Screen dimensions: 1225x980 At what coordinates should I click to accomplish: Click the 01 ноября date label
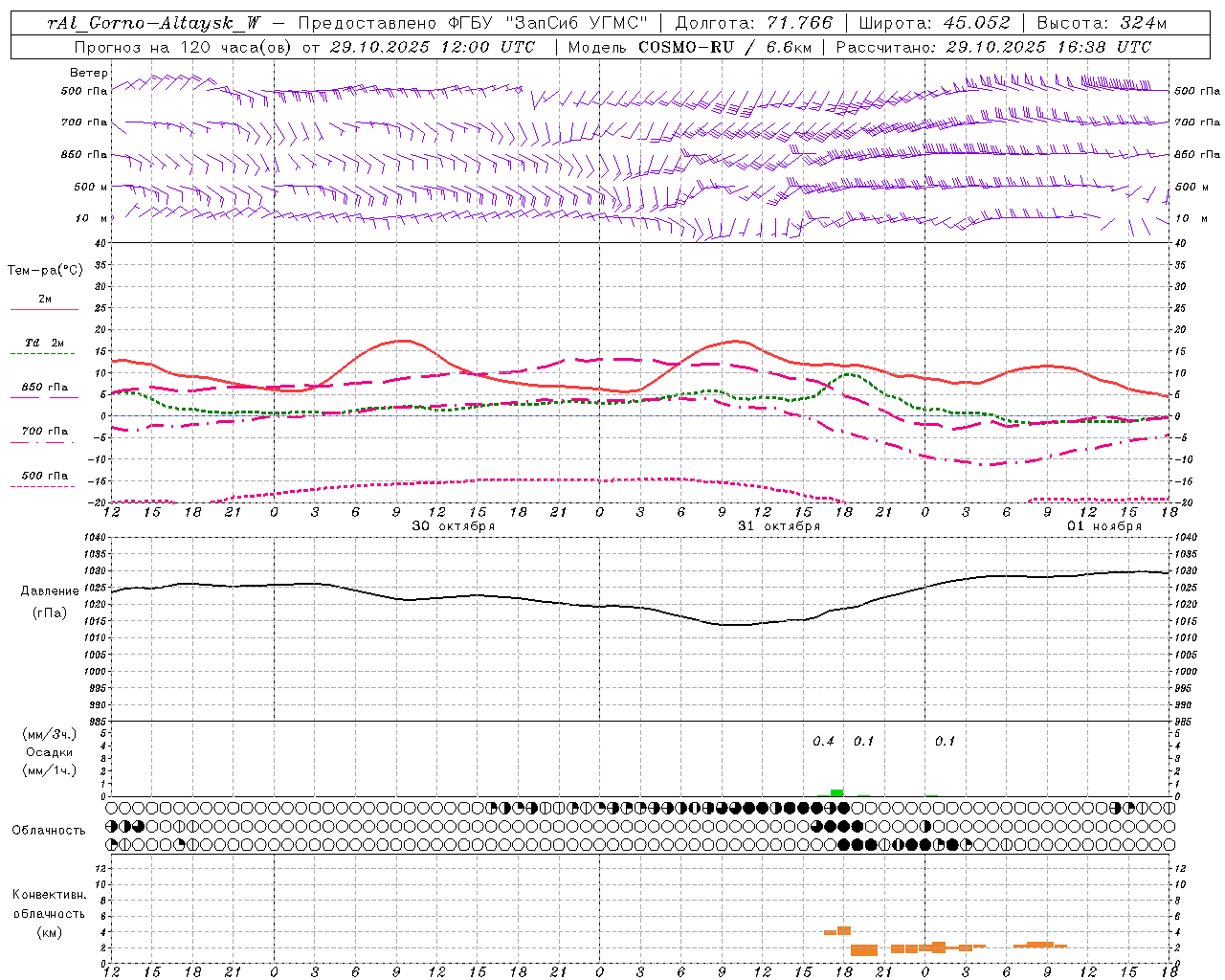[1104, 526]
